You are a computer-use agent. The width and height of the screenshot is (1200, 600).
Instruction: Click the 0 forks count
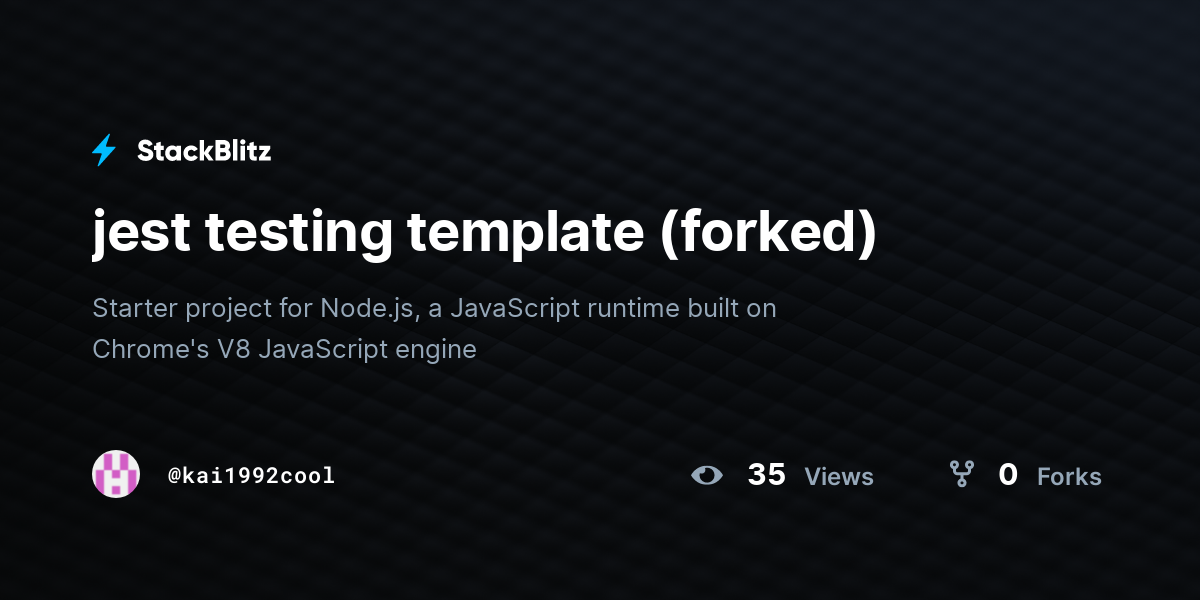click(x=1008, y=475)
